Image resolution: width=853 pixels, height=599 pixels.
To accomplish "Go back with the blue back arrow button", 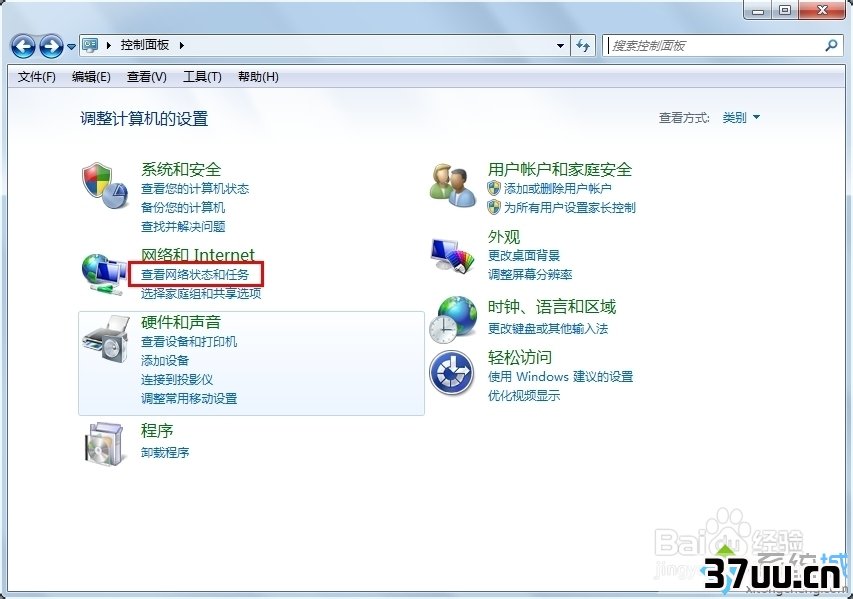I will click(23, 47).
